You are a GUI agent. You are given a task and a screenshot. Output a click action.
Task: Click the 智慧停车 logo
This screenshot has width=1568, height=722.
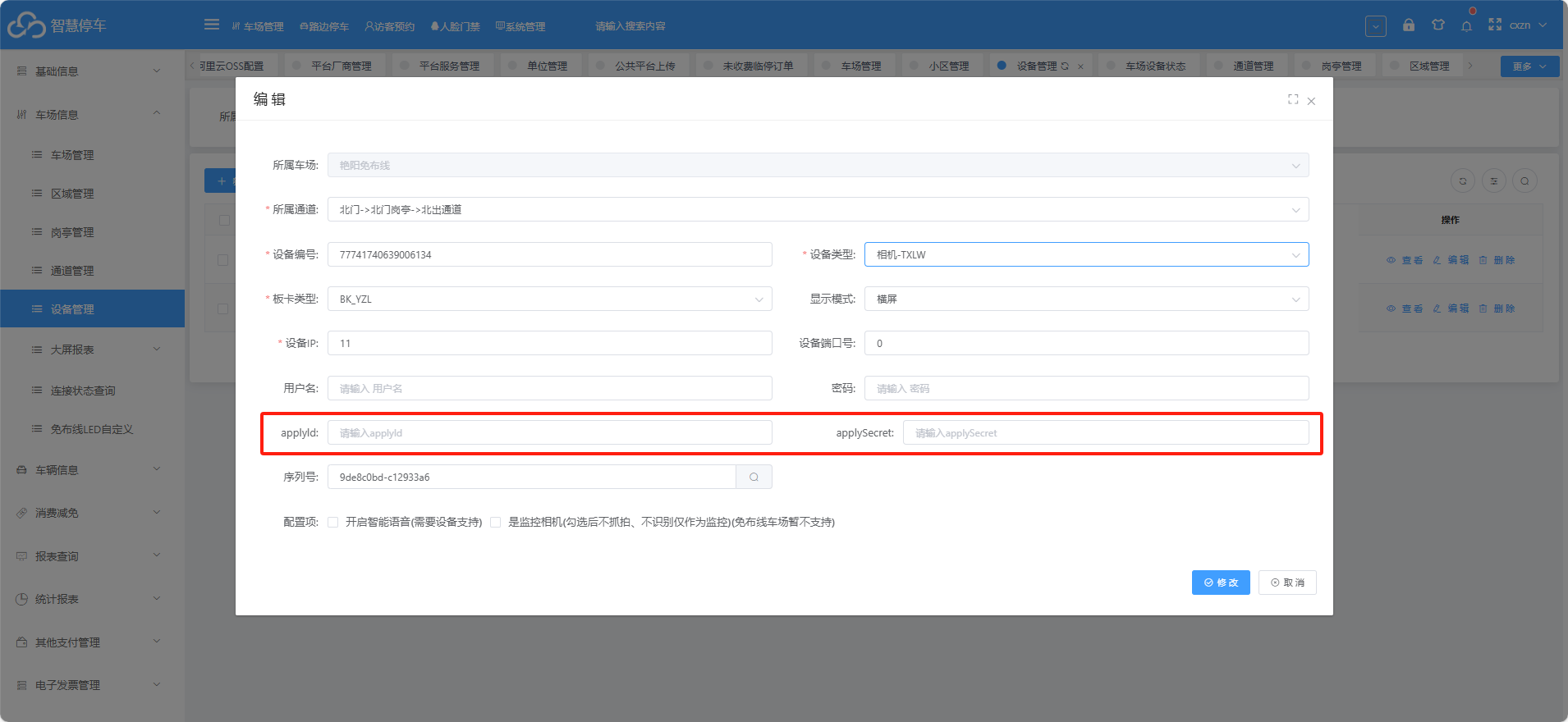click(57, 25)
